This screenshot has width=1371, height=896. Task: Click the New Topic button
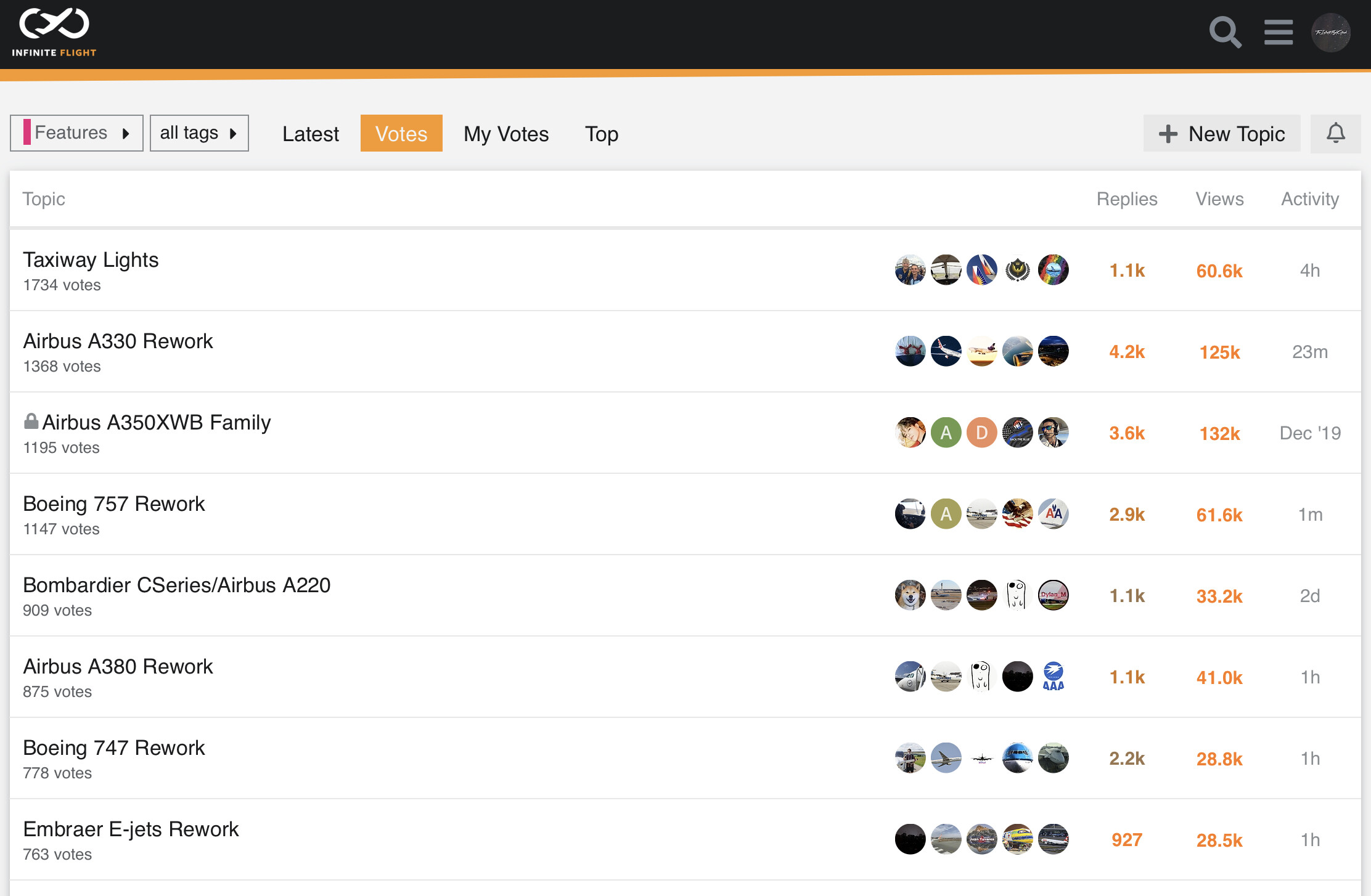click(x=1222, y=134)
